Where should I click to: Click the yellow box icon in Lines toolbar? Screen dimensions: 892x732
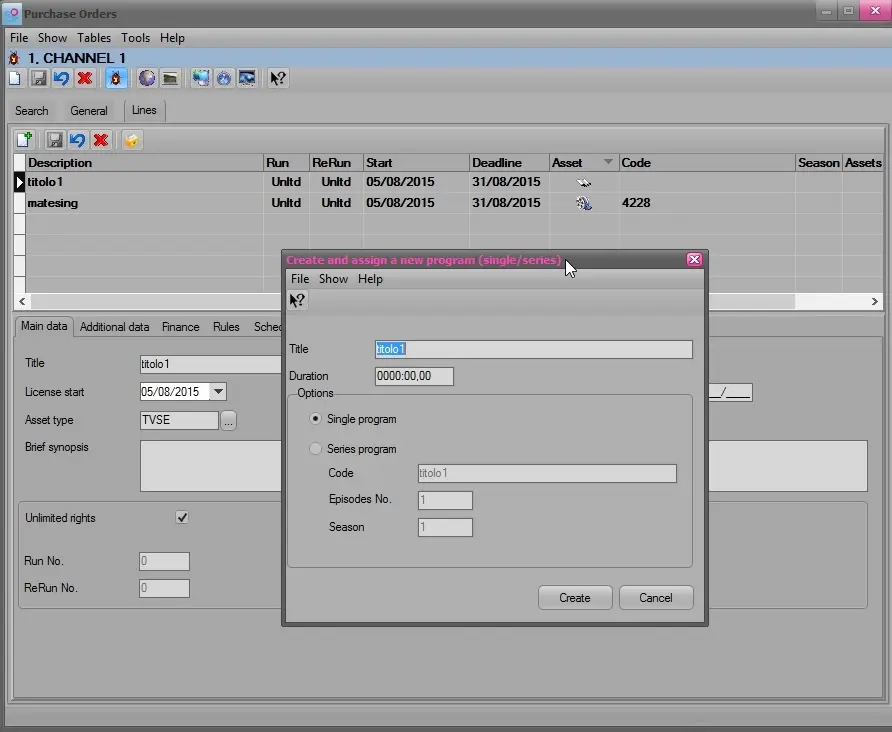click(x=131, y=141)
